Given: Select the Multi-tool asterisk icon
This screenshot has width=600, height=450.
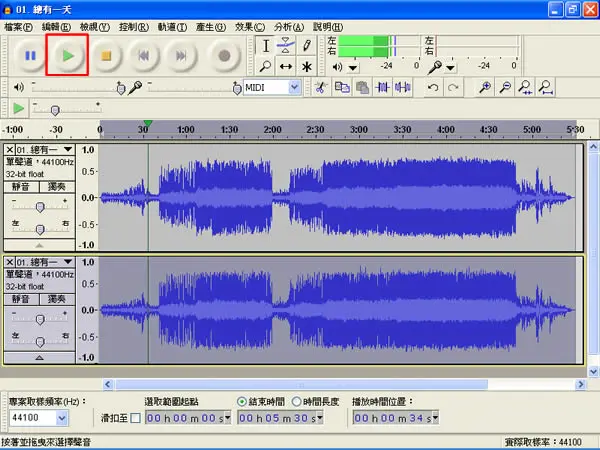Looking at the screenshot, I should pyautogui.click(x=307, y=67).
